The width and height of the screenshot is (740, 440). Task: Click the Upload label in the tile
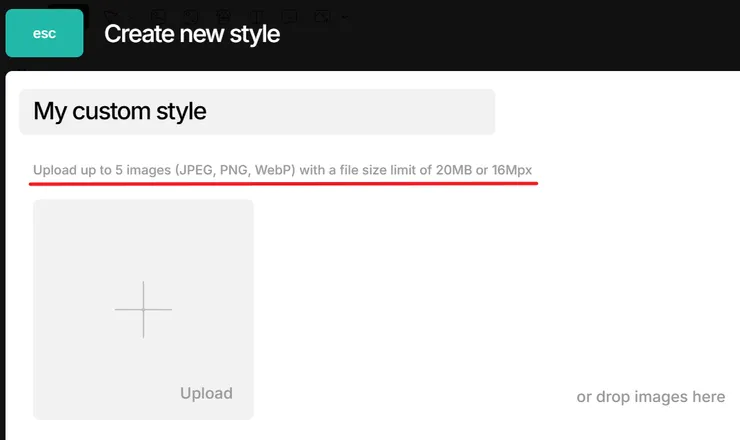click(x=206, y=393)
